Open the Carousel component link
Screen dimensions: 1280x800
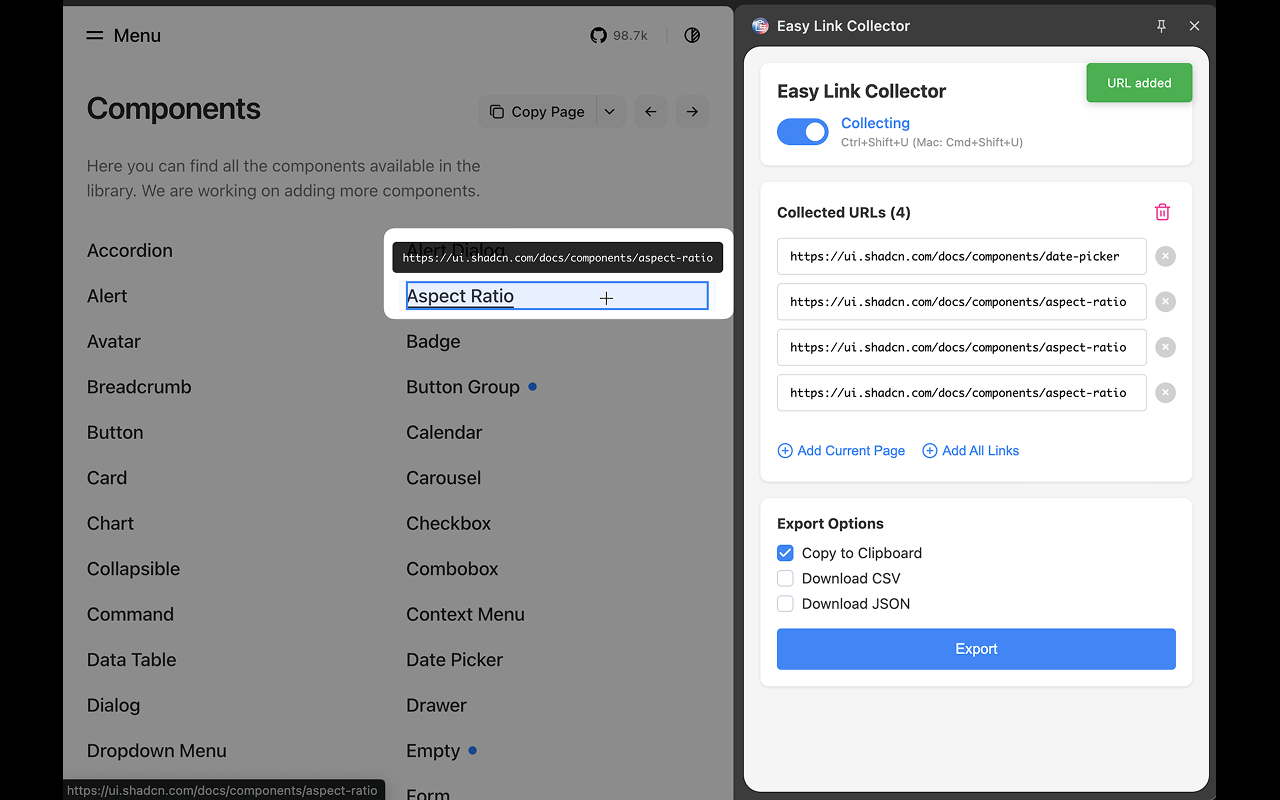pyautogui.click(x=444, y=478)
